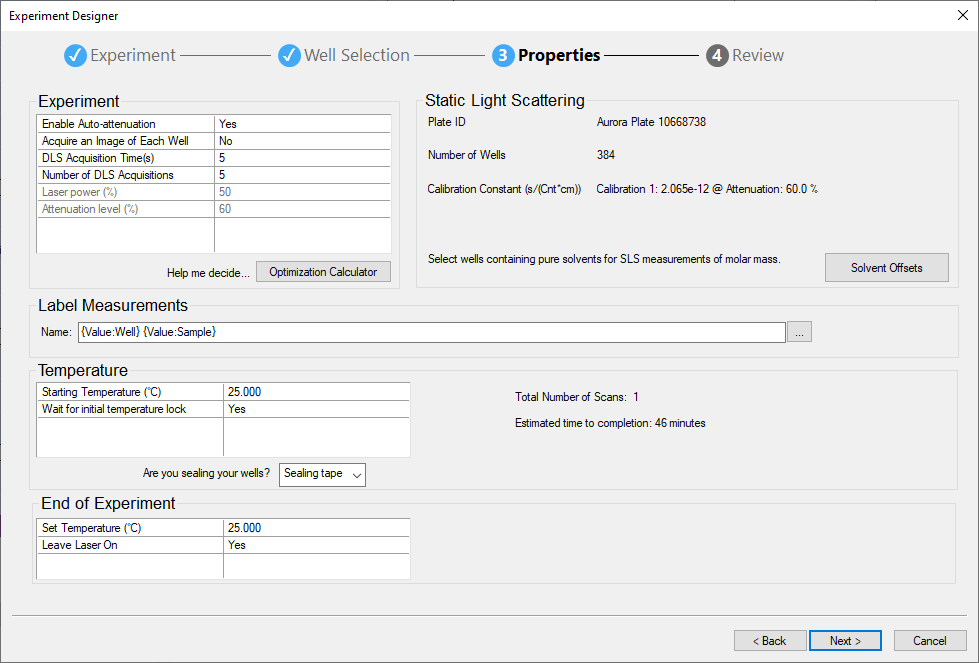Toggle Acquire an Image of Each Well value

[302, 141]
